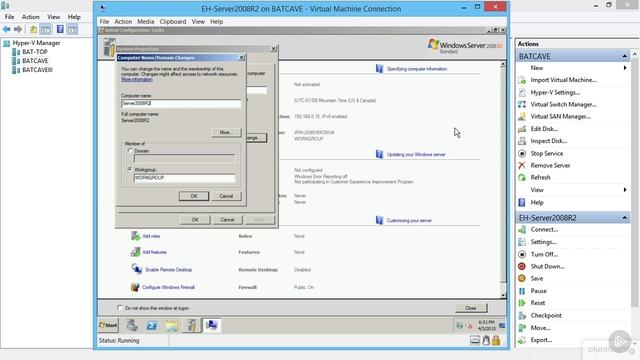Click the Move action in Actions pane

pos(540,328)
